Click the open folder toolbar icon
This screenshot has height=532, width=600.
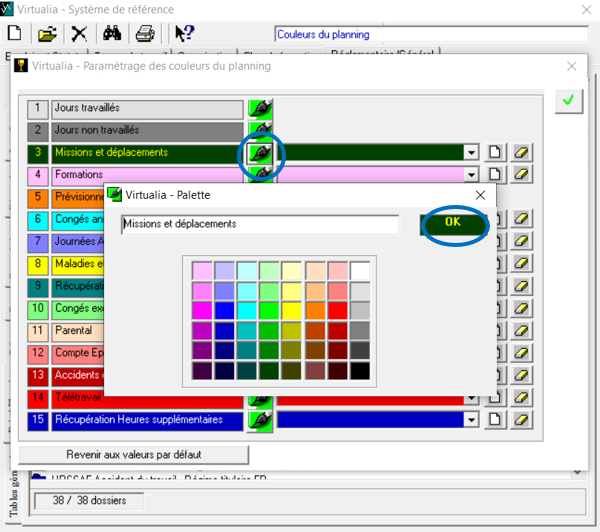coord(47,34)
